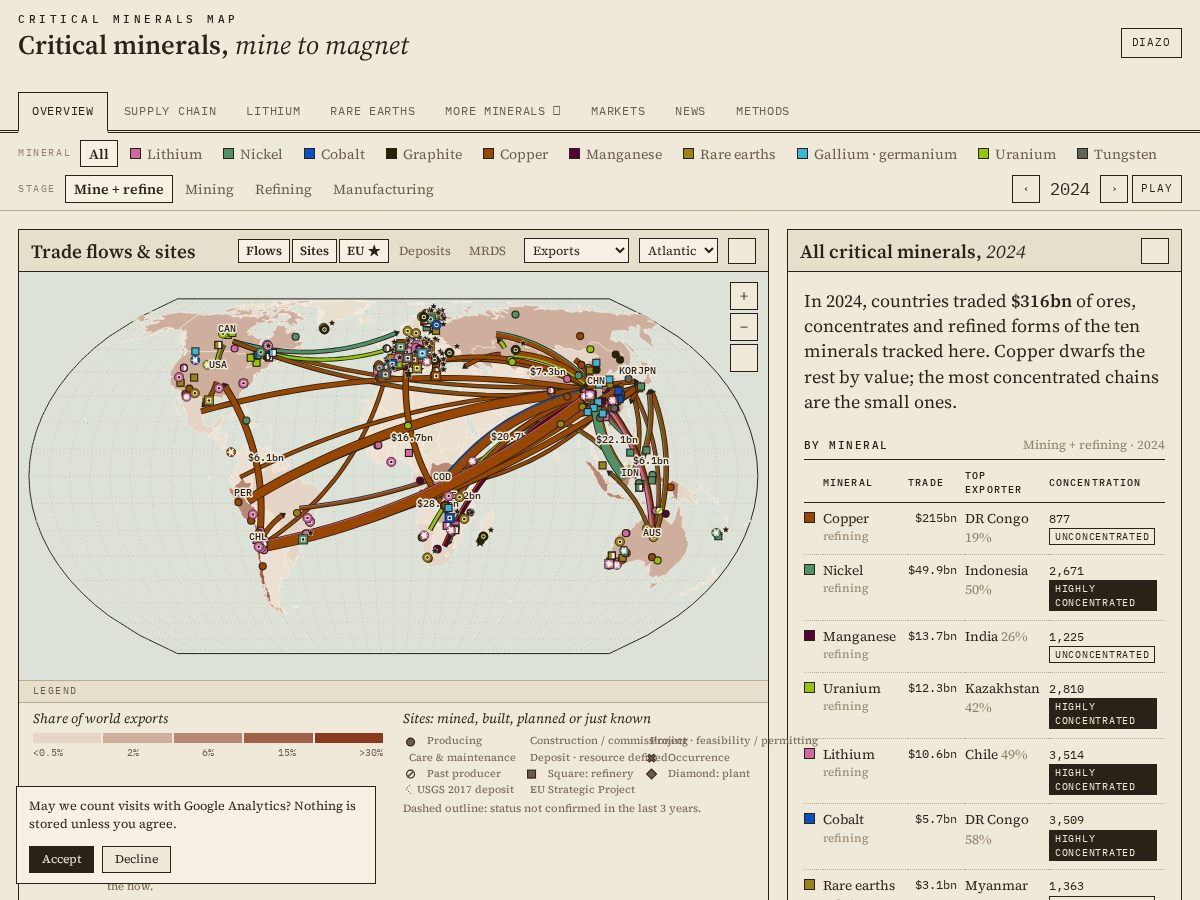Decline Google Analytics tracking

click(x=136, y=859)
